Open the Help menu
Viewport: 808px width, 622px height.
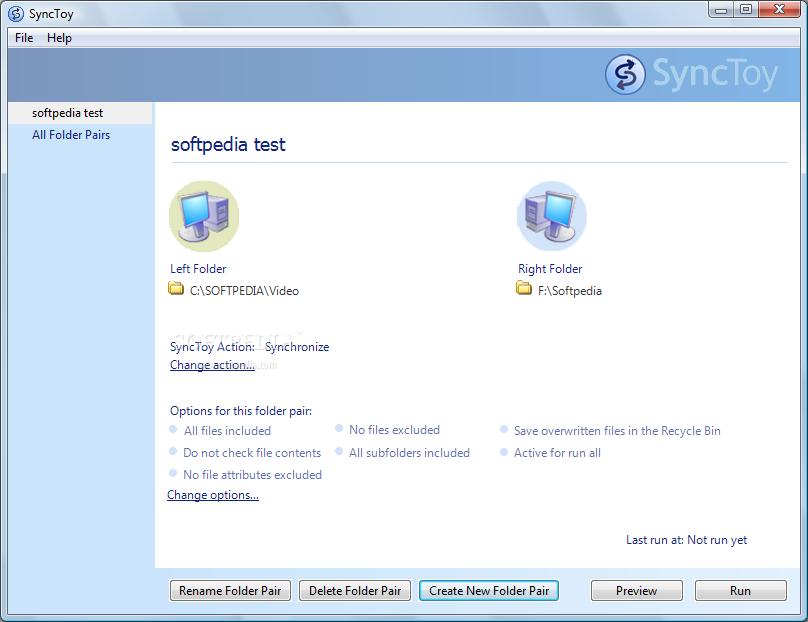tap(59, 38)
